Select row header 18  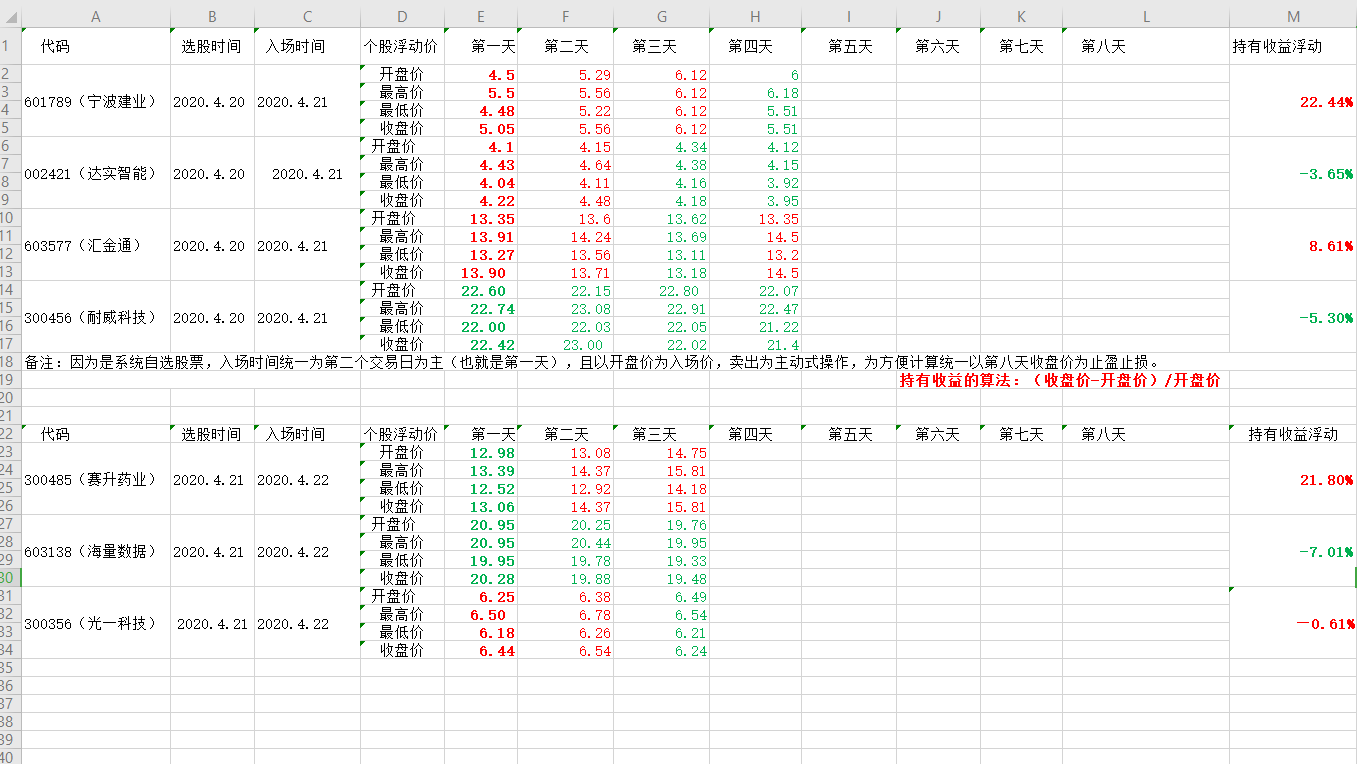coord(10,362)
